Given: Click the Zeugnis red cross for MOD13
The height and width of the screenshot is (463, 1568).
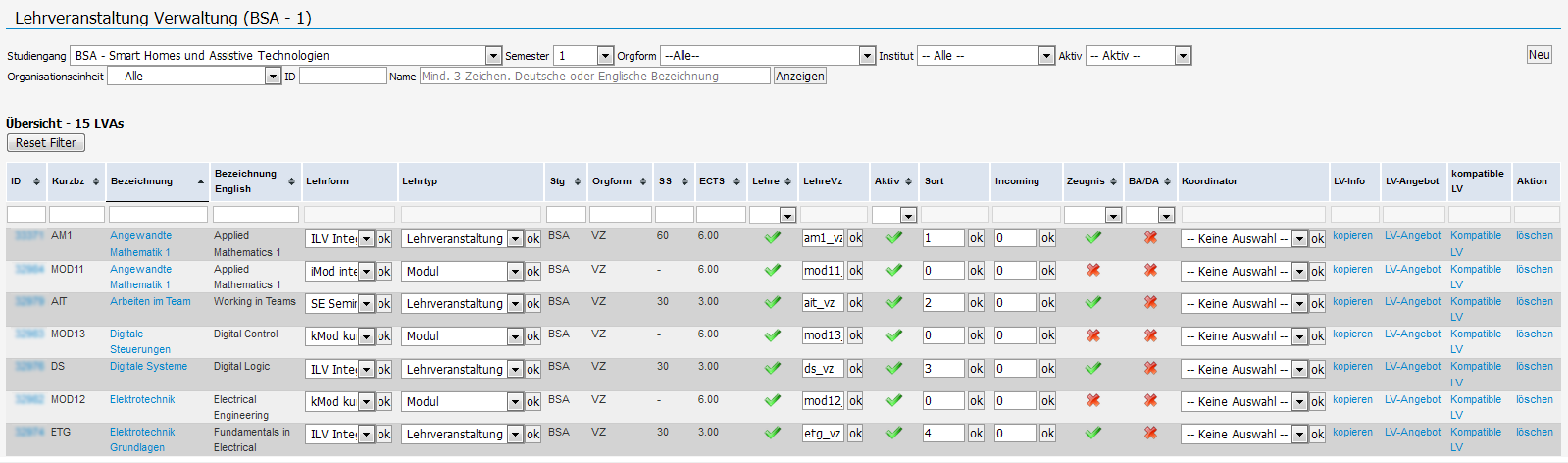Looking at the screenshot, I should (x=1092, y=335).
